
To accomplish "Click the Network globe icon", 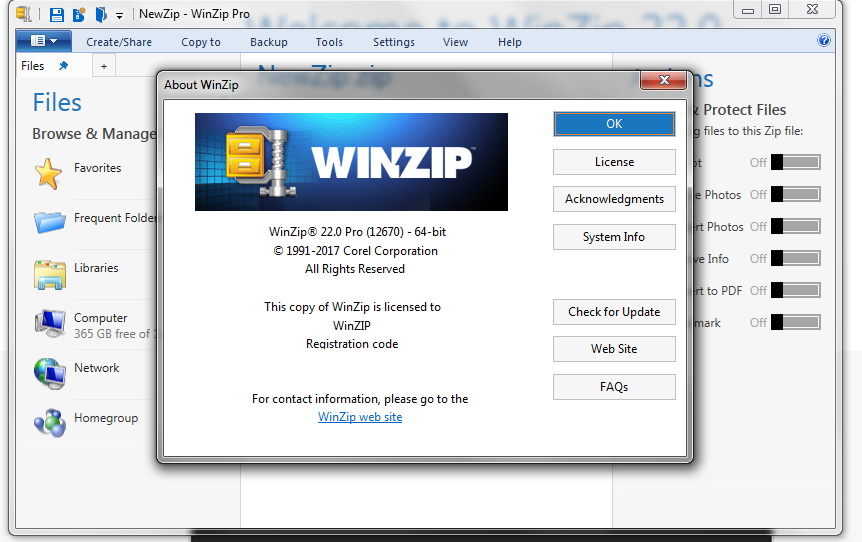I will 49,374.
